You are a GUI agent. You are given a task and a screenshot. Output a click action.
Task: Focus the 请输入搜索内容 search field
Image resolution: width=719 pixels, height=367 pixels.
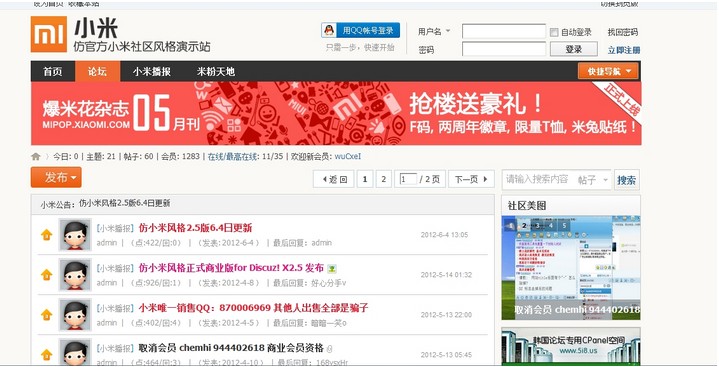[538, 179]
